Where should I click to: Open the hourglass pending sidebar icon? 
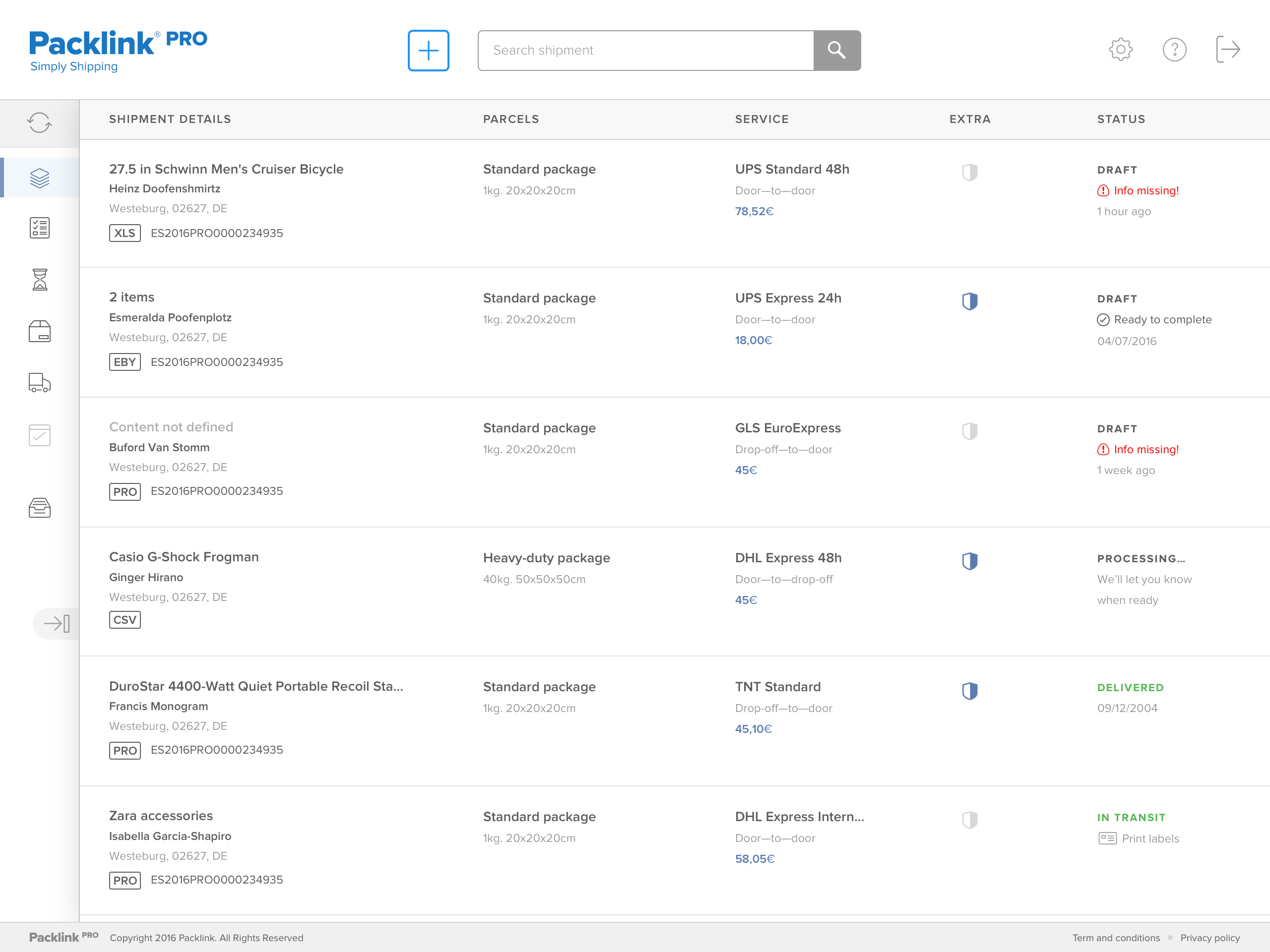pos(39,280)
